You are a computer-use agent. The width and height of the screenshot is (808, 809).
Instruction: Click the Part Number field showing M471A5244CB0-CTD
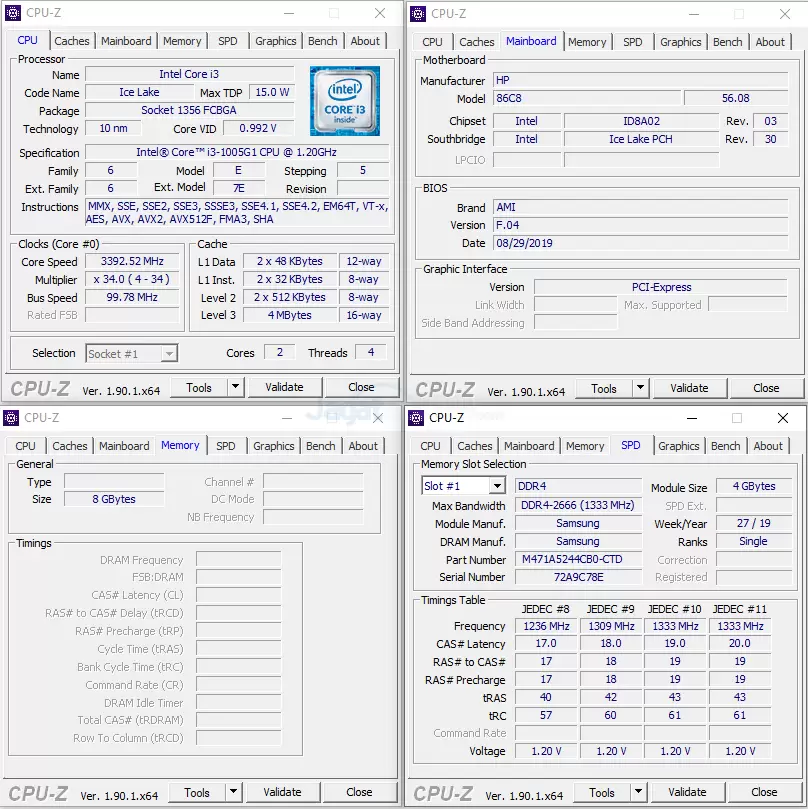coord(578,560)
